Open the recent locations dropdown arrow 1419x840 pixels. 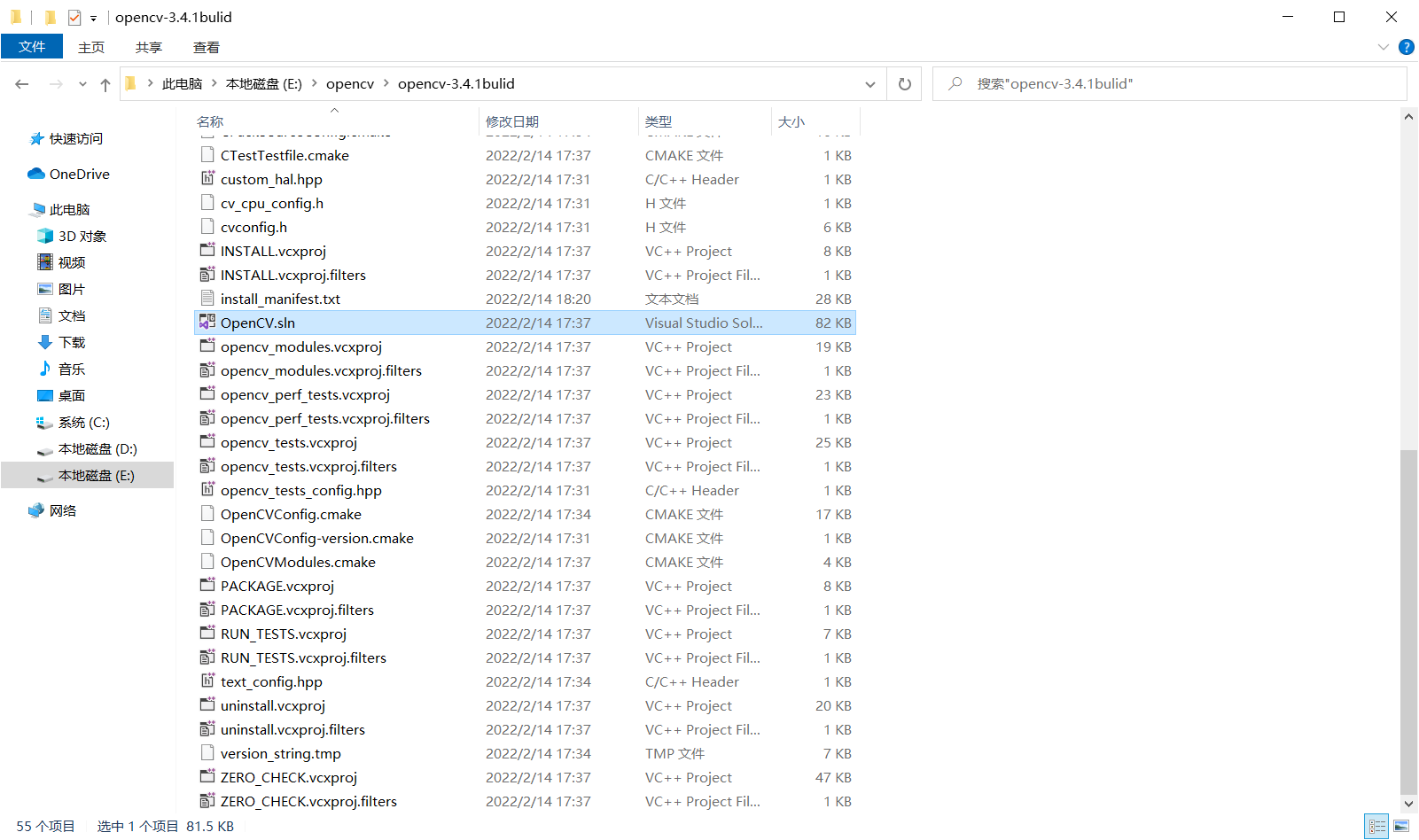point(82,84)
